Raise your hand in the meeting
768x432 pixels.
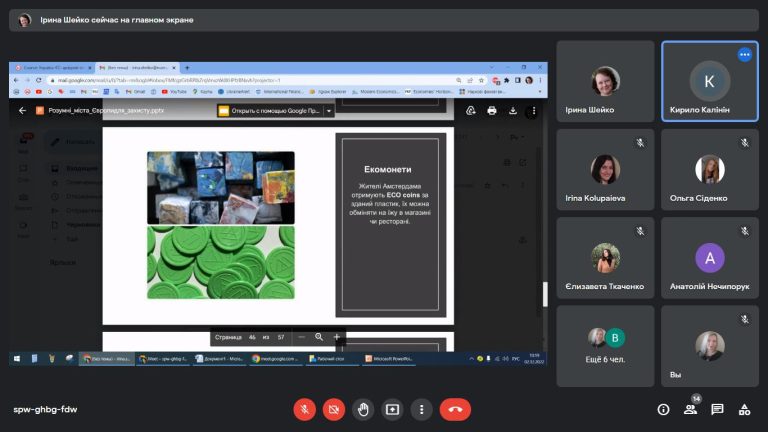coord(363,409)
